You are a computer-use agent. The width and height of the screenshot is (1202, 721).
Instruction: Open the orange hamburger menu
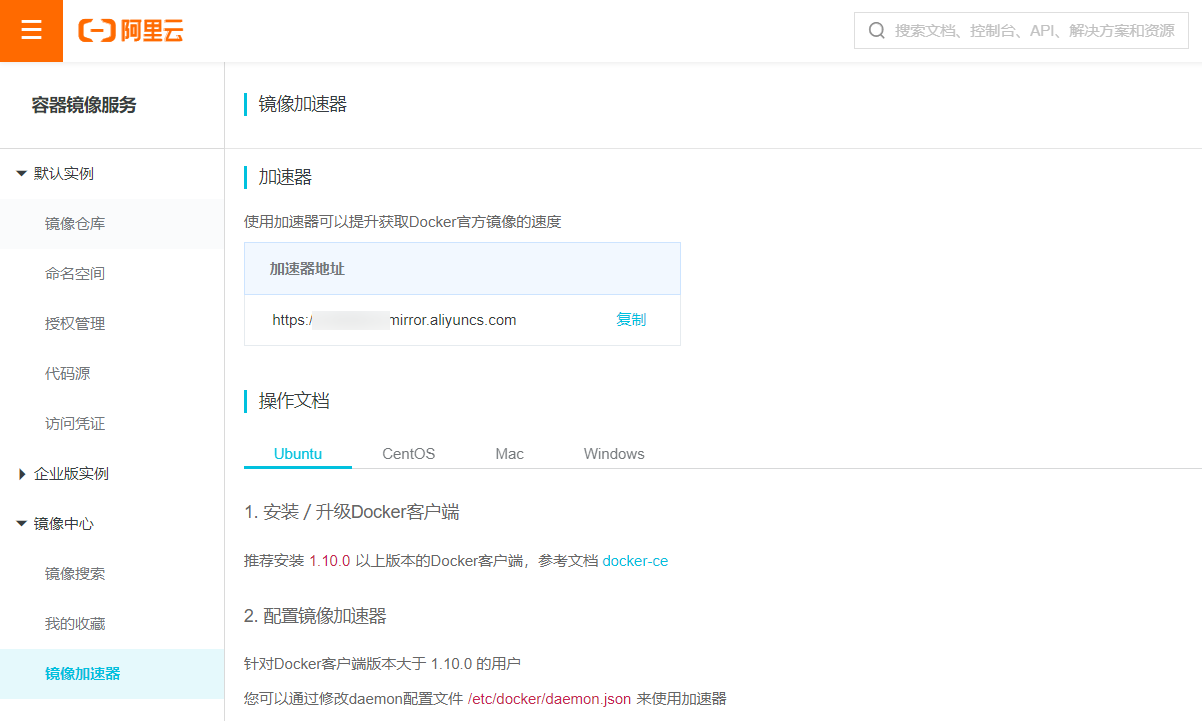point(31,30)
